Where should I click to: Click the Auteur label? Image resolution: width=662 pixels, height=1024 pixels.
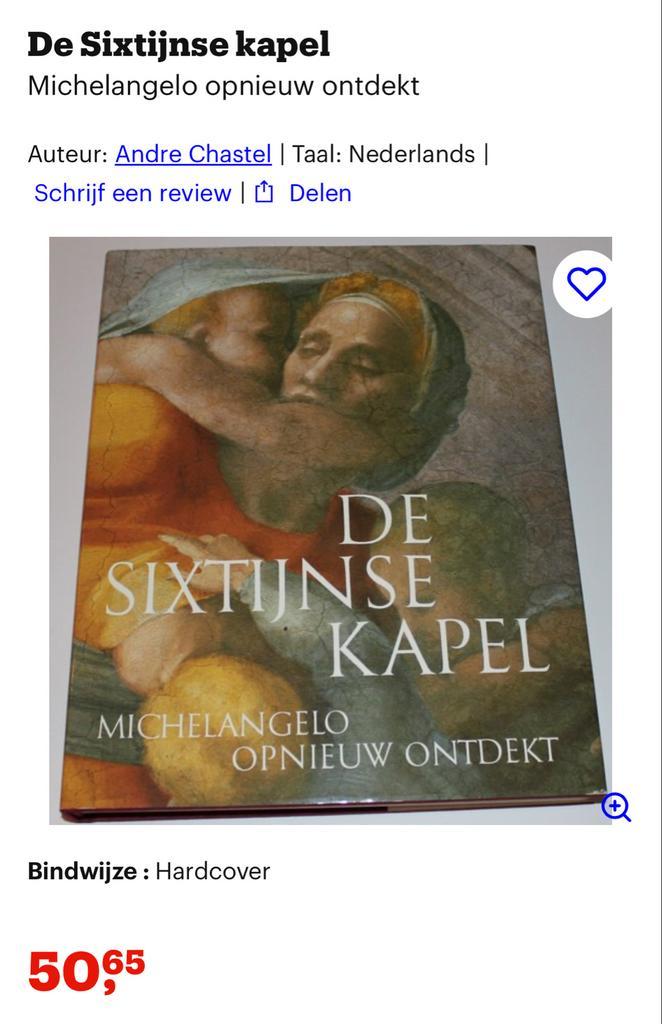click(x=67, y=154)
